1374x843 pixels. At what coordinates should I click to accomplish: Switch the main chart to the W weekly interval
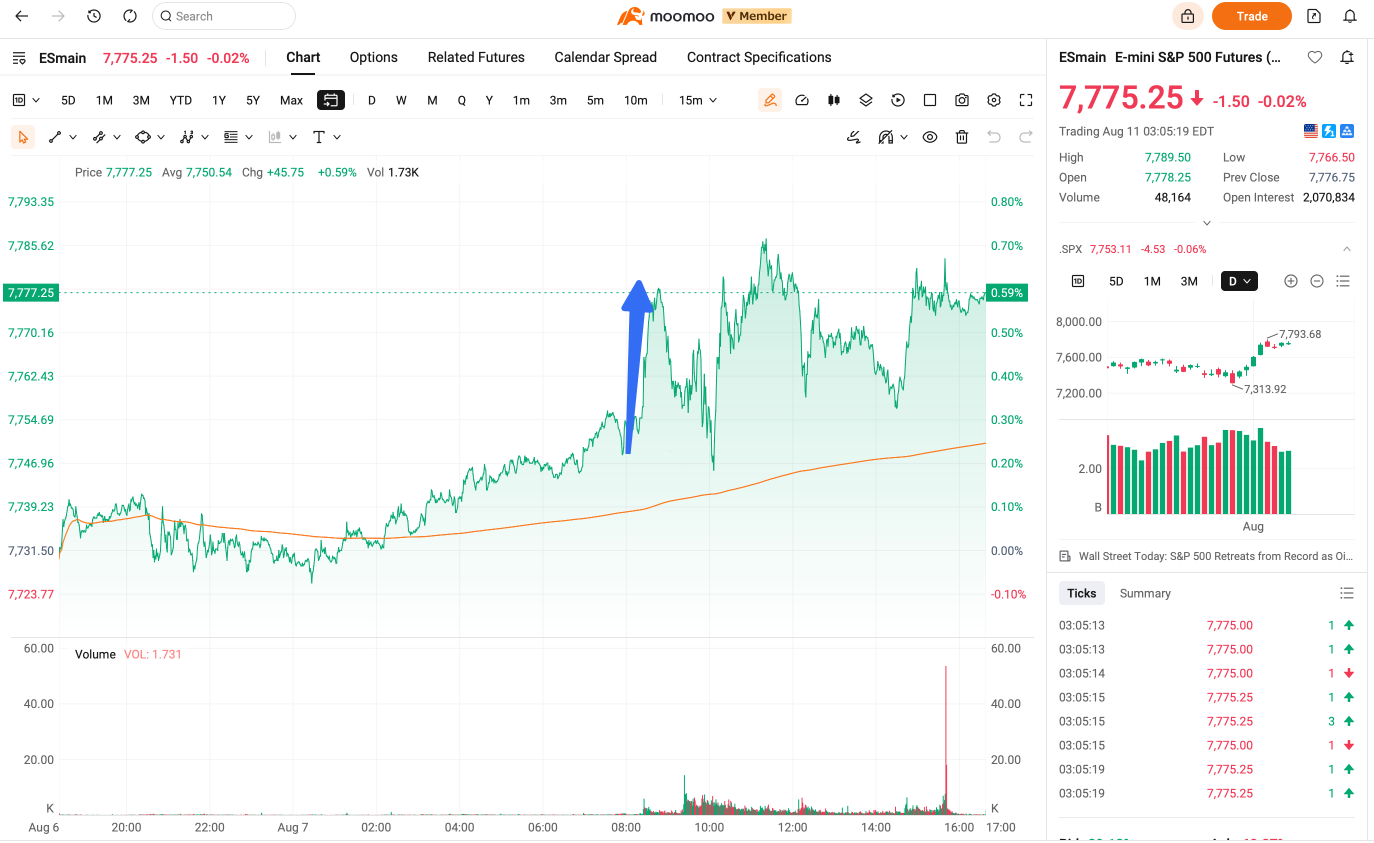[401, 100]
